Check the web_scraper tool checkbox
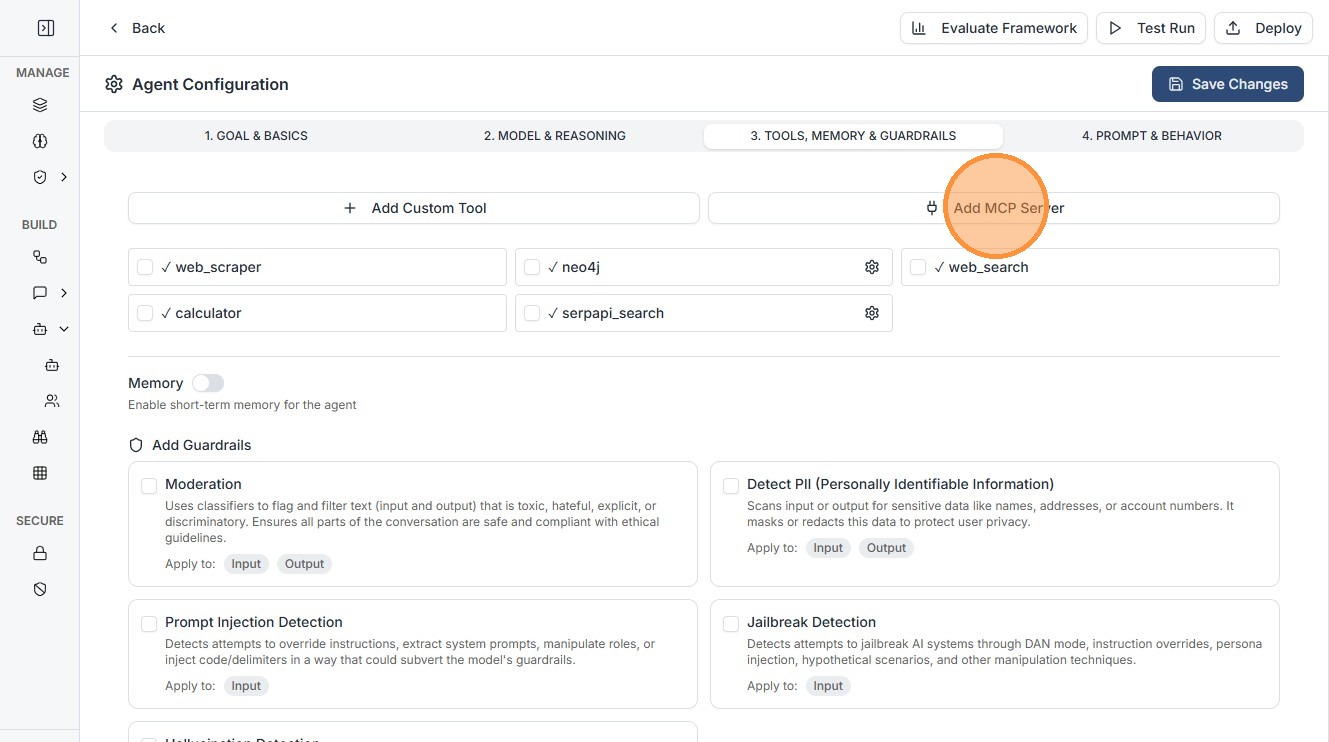 pos(145,267)
